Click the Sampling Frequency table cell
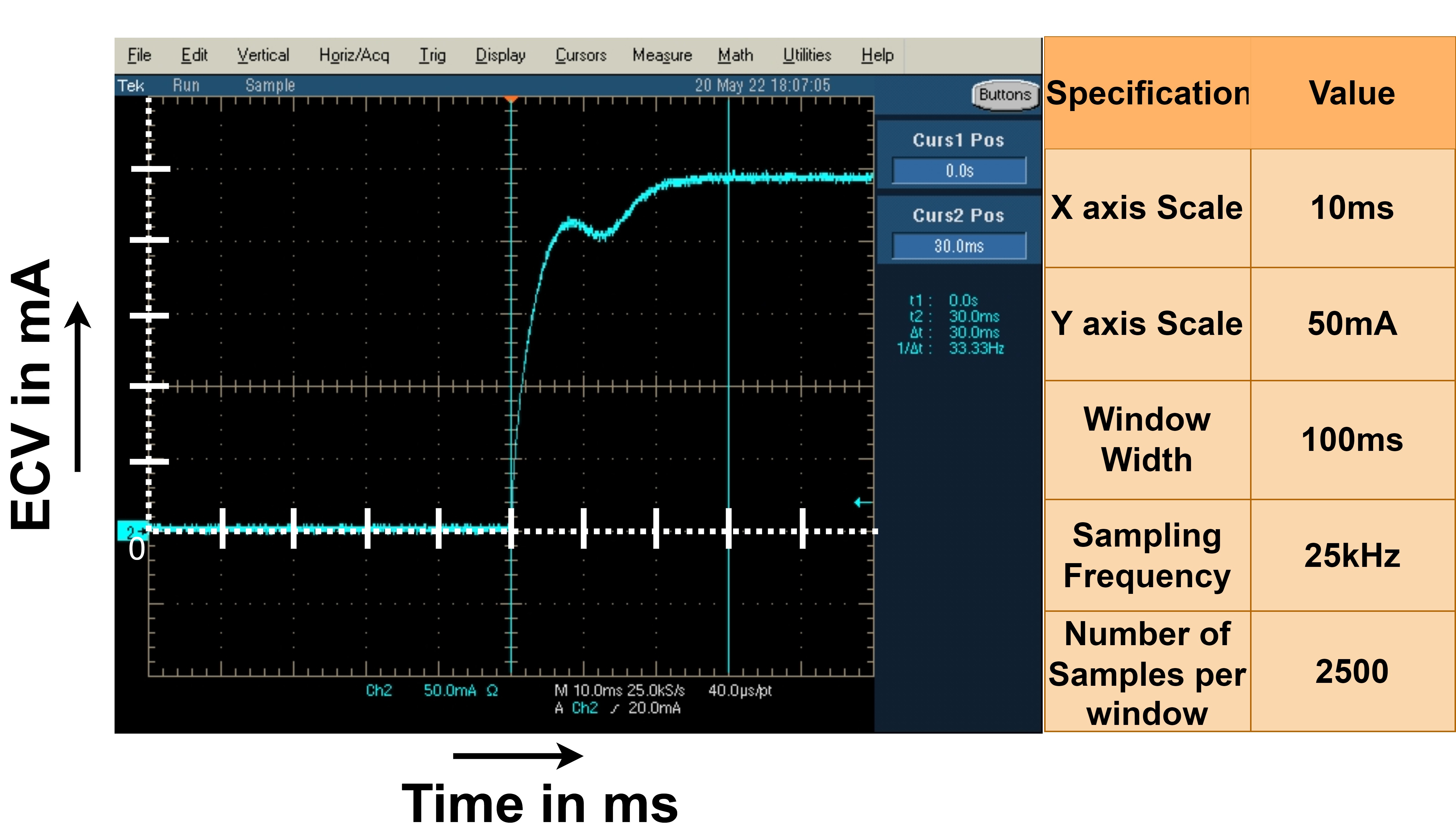 pyautogui.click(x=1147, y=555)
